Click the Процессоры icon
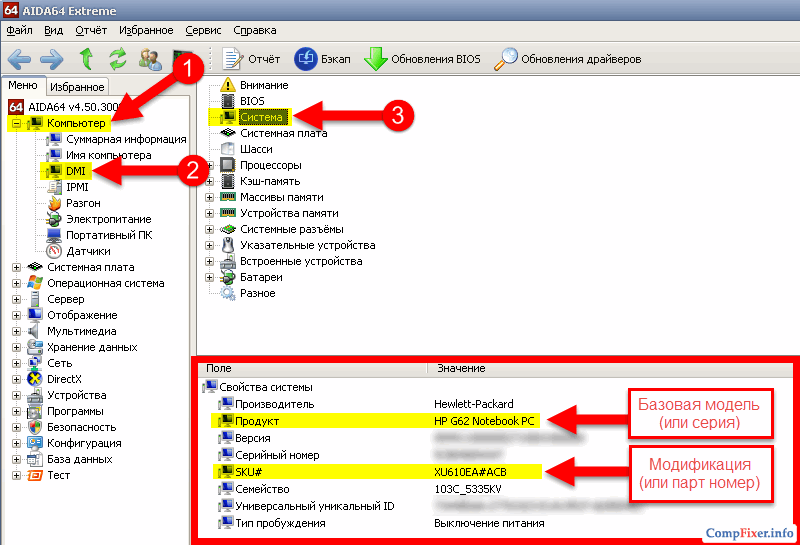The height and width of the screenshot is (545, 800). (x=228, y=165)
